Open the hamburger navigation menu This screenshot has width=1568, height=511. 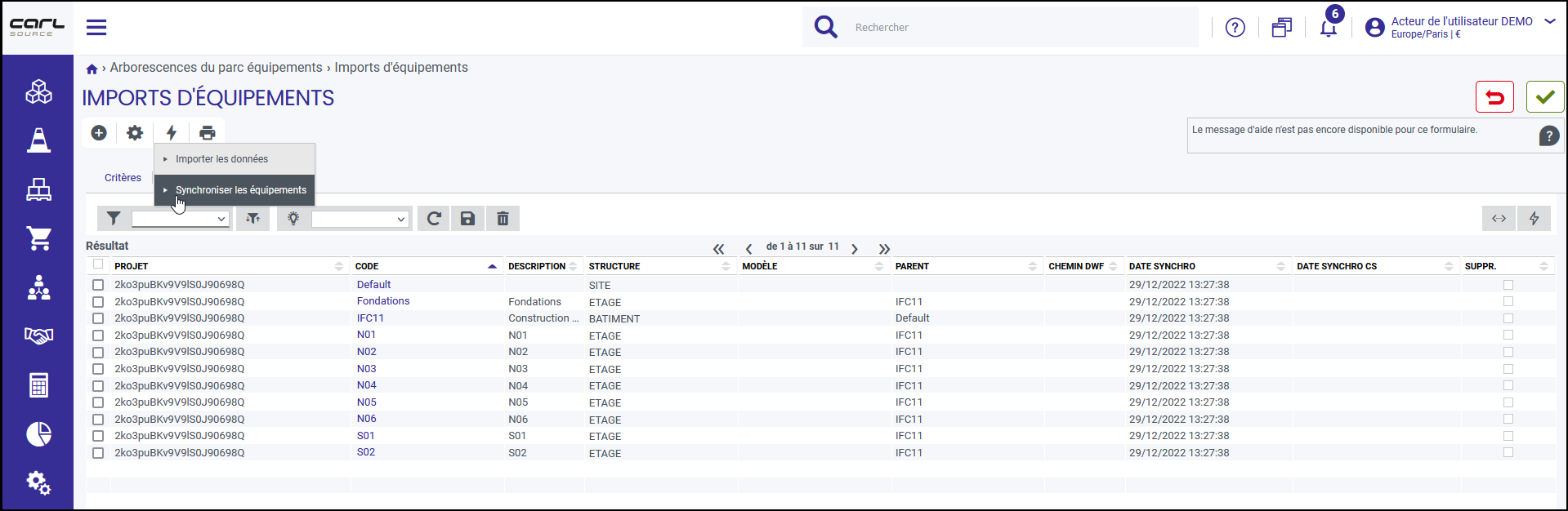pyautogui.click(x=96, y=28)
